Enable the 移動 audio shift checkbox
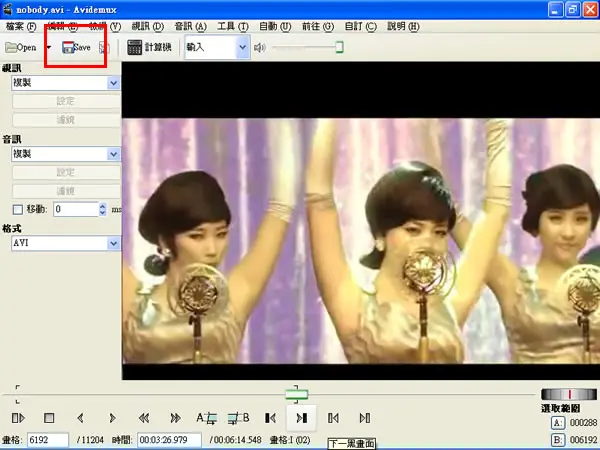The width and height of the screenshot is (600, 450). tap(18, 209)
